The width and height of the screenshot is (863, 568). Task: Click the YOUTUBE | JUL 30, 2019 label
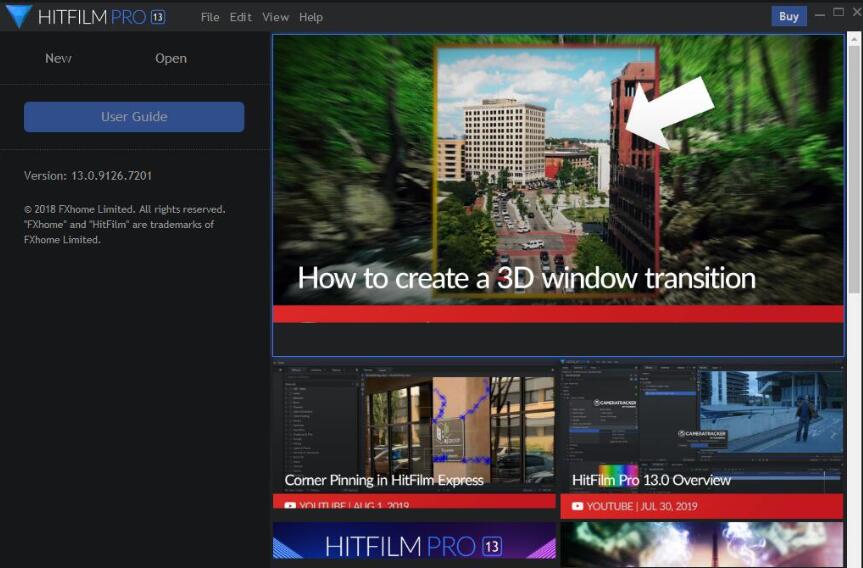(x=642, y=506)
